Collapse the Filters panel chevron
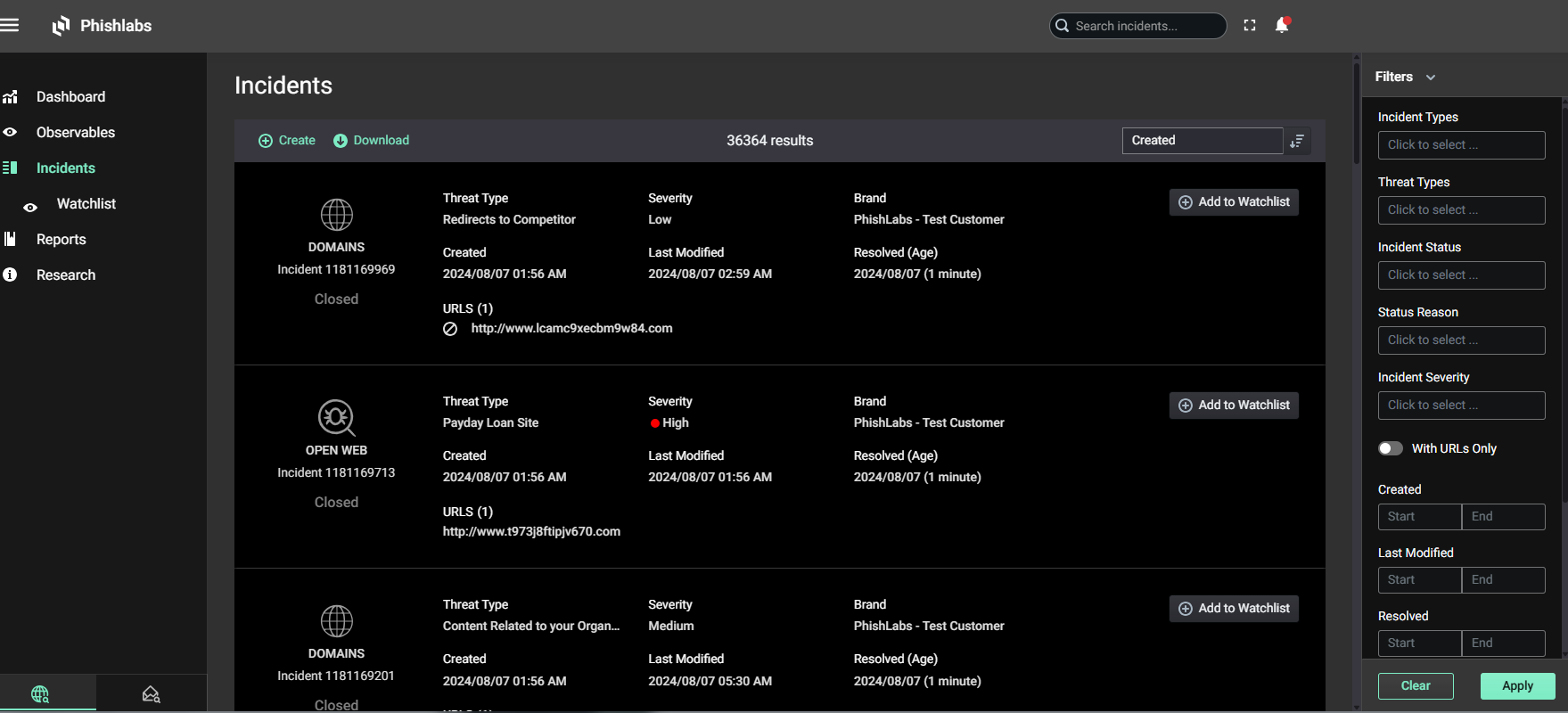 (x=1431, y=78)
